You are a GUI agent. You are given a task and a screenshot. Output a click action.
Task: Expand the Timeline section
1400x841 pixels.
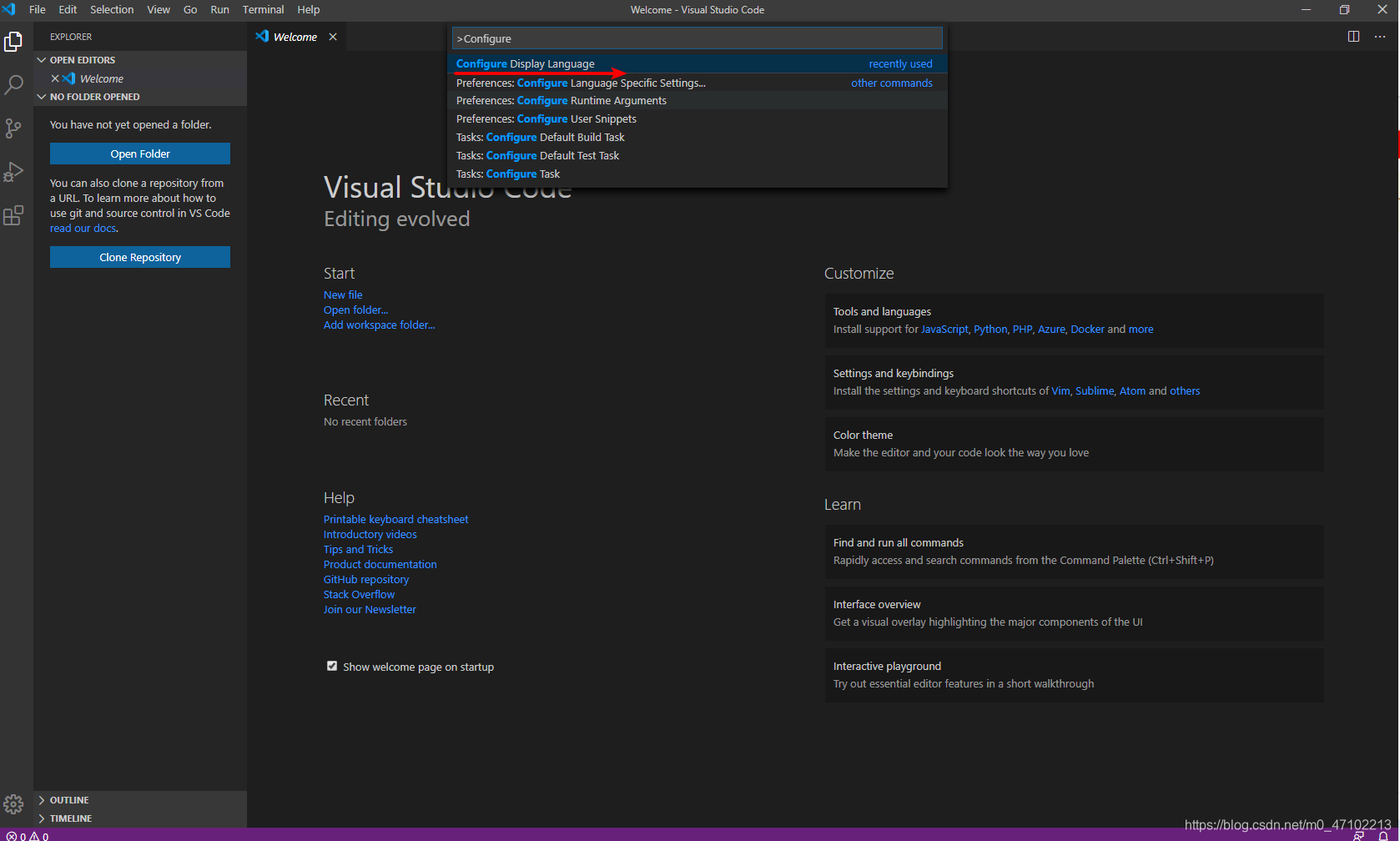point(140,818)
